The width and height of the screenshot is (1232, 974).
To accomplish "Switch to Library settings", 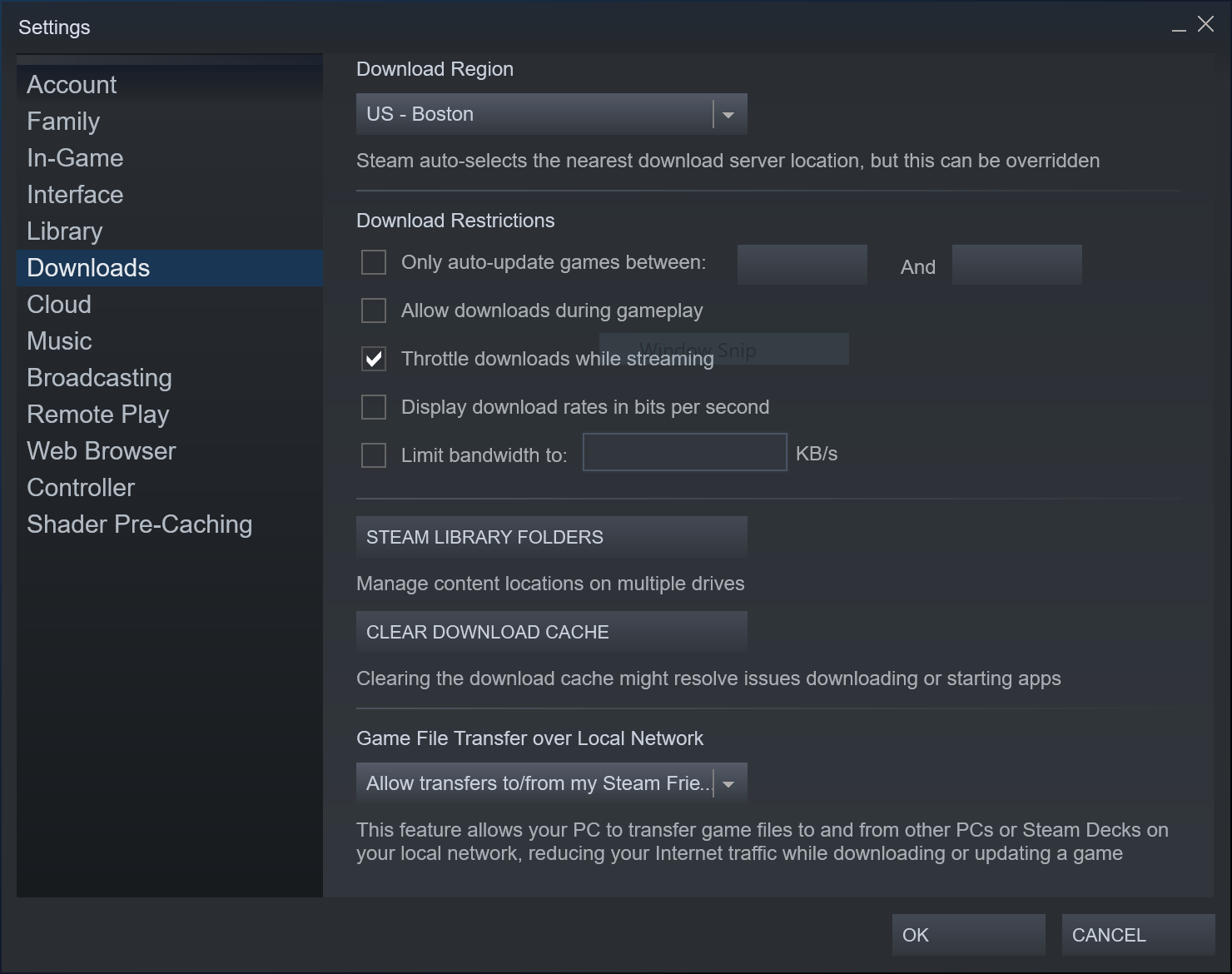I will (x=169, y=231).
